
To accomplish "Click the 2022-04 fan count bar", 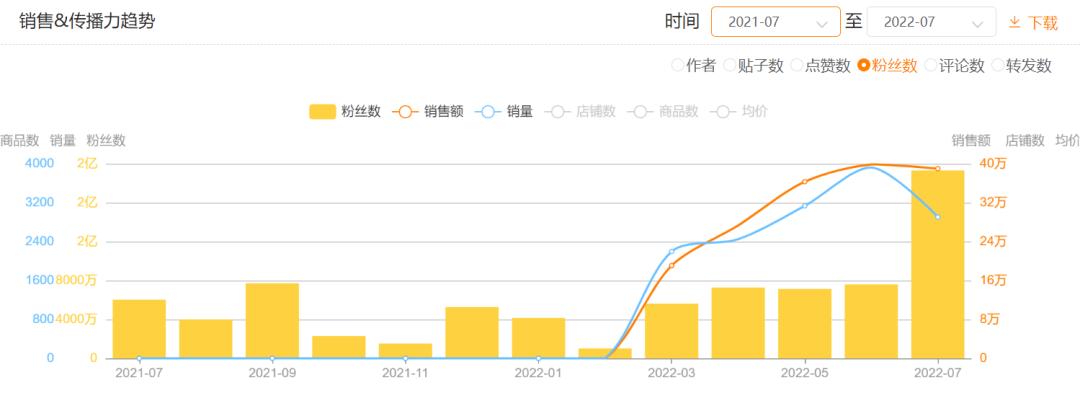I will tap(738, 323).
